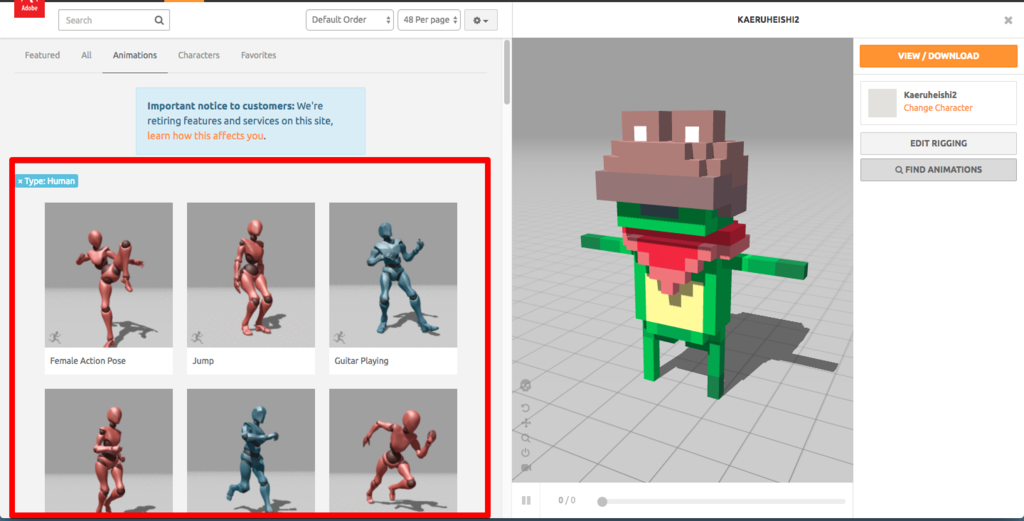This screenshot has width=1024, height=521.
Task: Click running figure icon on Guitar Playing
Action: tap(340, 338)
